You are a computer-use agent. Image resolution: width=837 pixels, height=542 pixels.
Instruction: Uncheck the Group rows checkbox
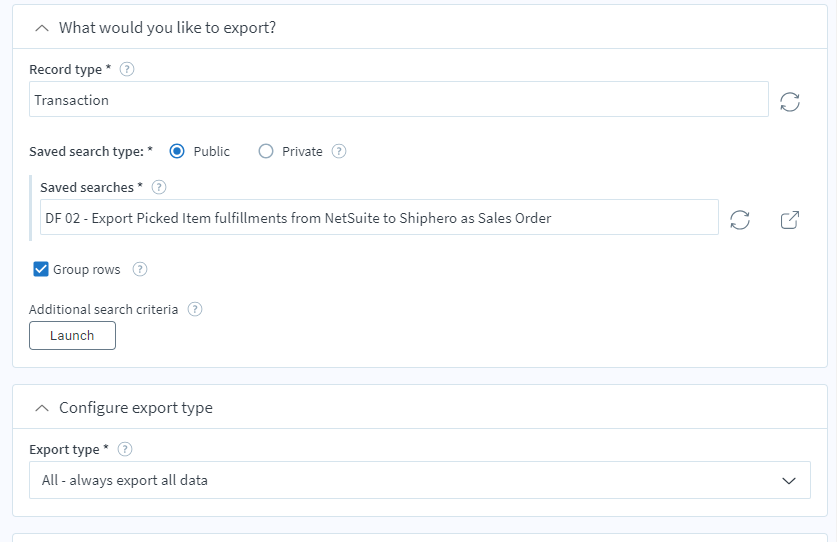tap(41, 269)
